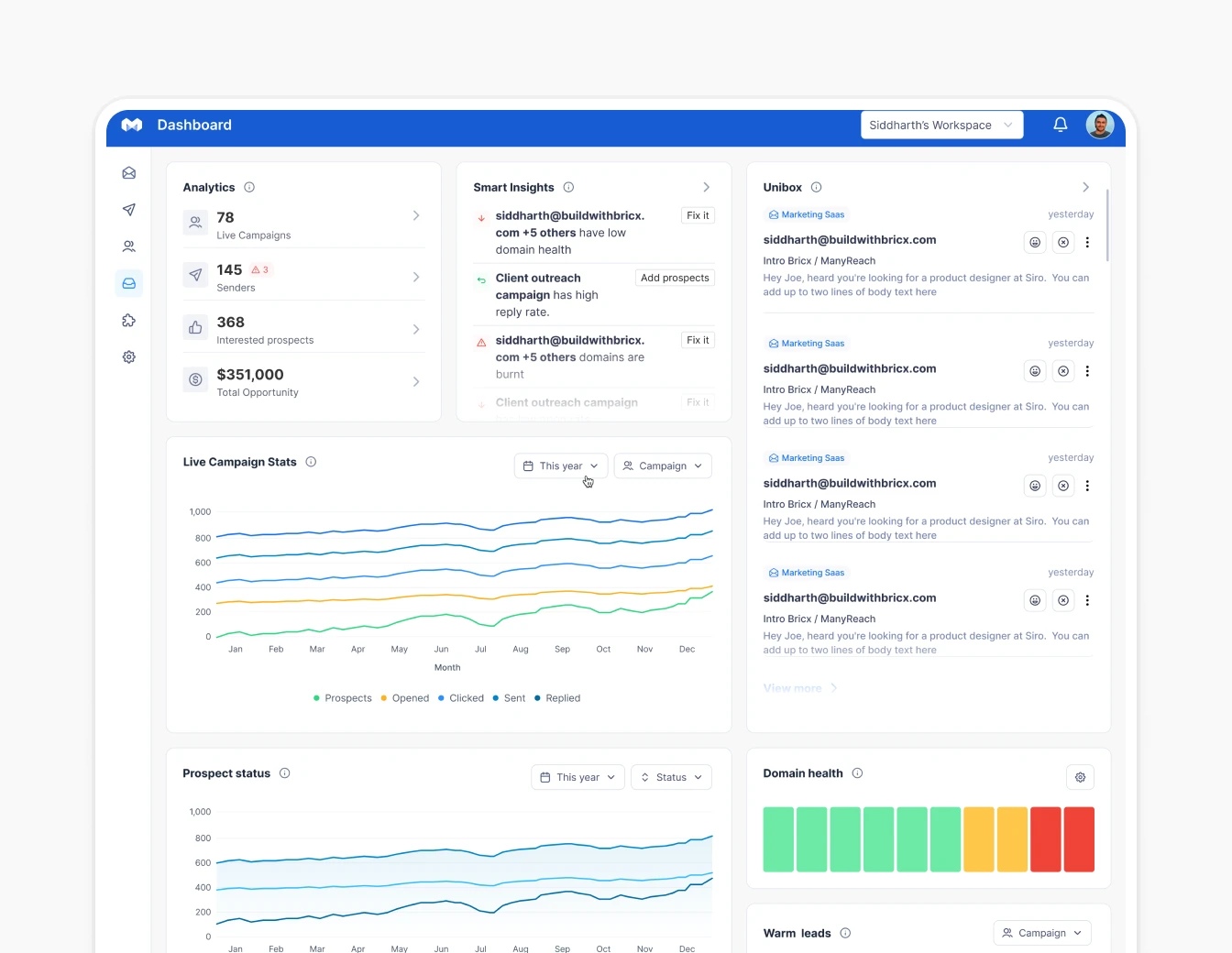The width and height of the screenshot is (1232, 953).
Task: Expand the Smart Insights panel via its chevron
Action: pyautogui.click(x=706, y=187)
